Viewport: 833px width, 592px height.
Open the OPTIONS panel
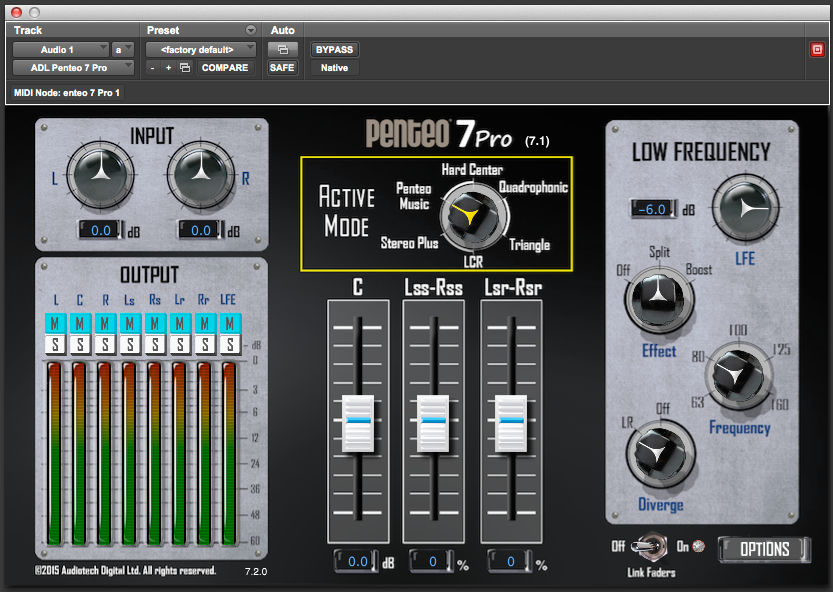pyautogui.click(x=764, y=549)
